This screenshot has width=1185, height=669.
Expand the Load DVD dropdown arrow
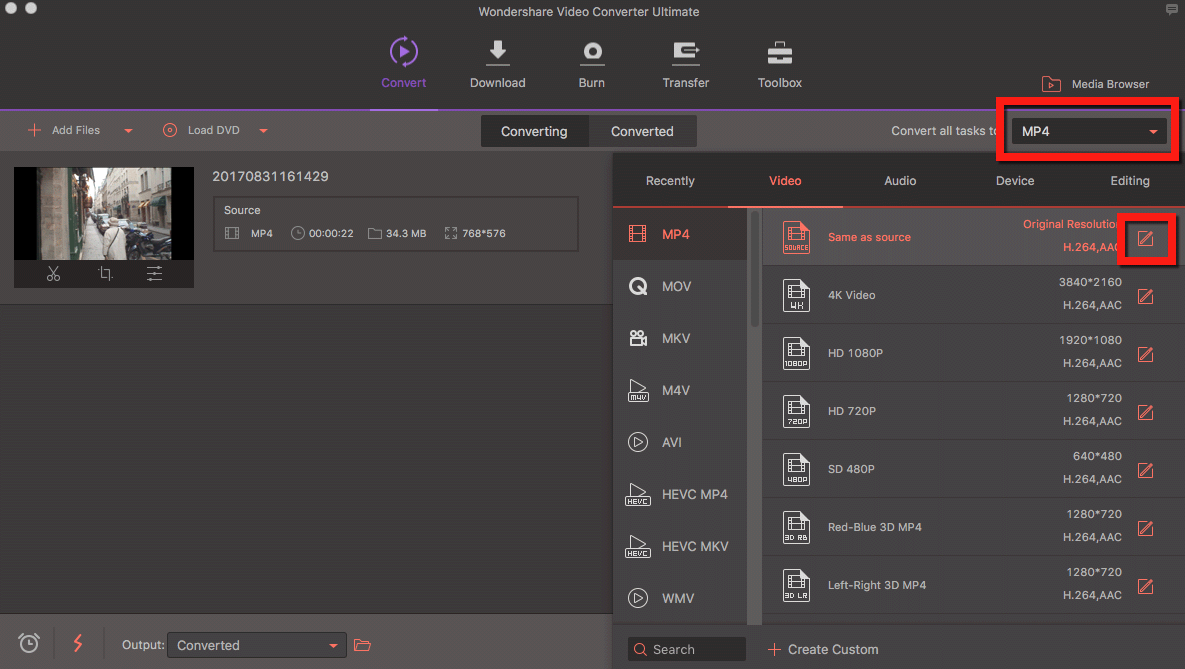(263, 131)
